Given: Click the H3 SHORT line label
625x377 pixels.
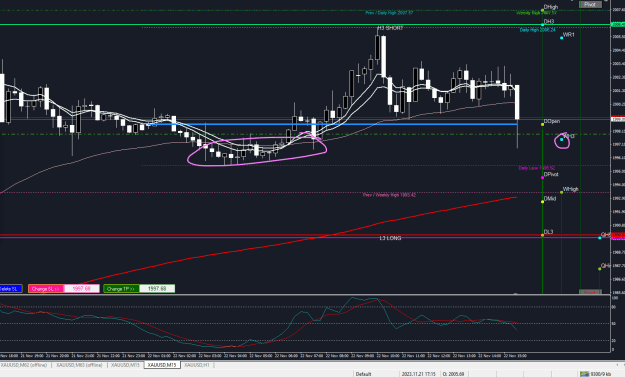Looking at the screenshot, I should pyautogui.click(x=390, y=28).
